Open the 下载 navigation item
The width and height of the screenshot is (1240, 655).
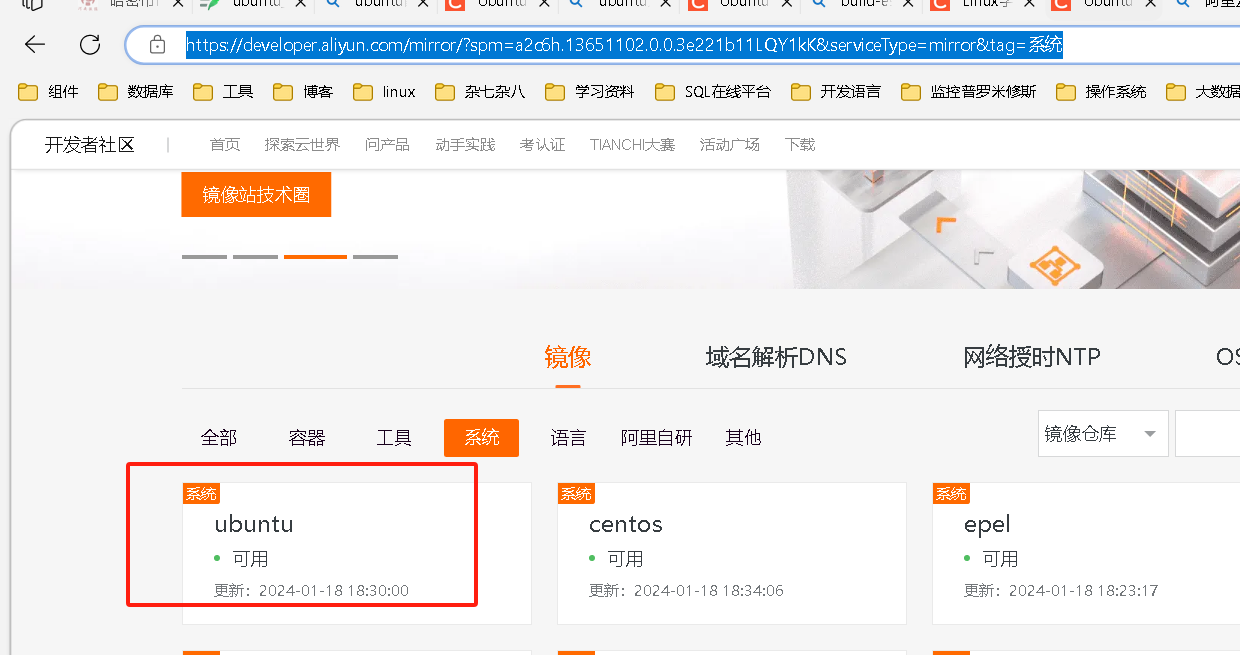tap(800, 145)
